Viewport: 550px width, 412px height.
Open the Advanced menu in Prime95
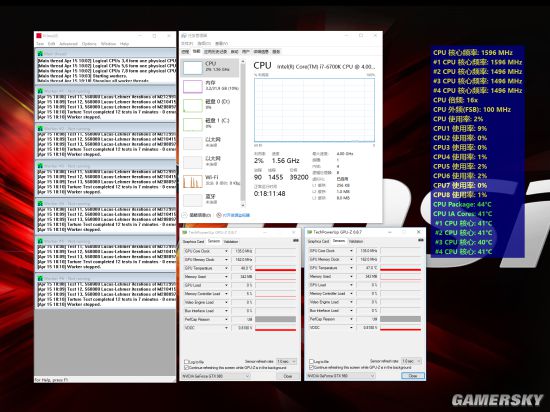click(68, 44)
